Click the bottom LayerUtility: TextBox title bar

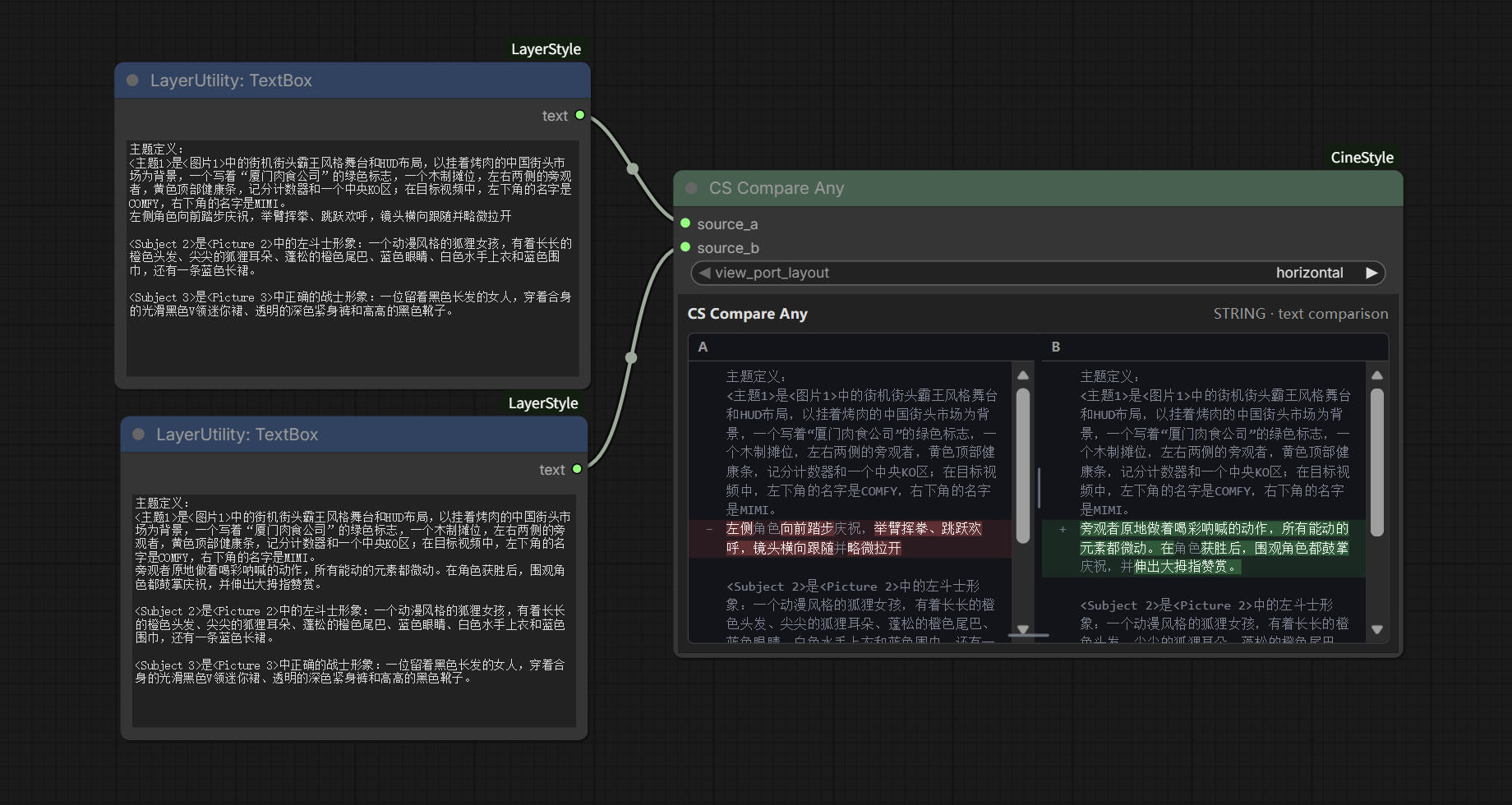click(354, 435)
